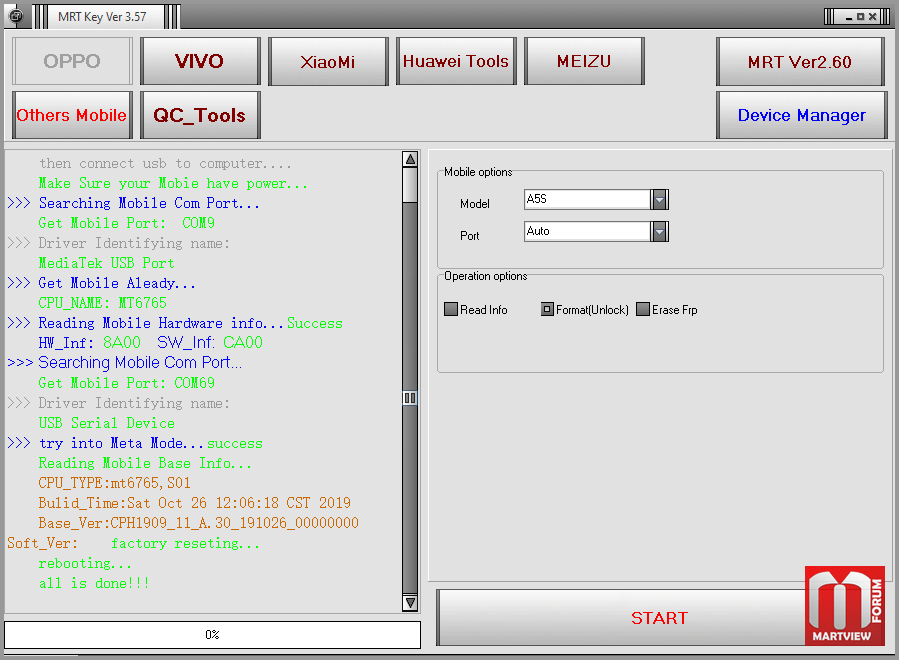This screenshot has width=899, height=660.
Task: Click the log line 'USB Serial Device'
Action: click(107, 423)
